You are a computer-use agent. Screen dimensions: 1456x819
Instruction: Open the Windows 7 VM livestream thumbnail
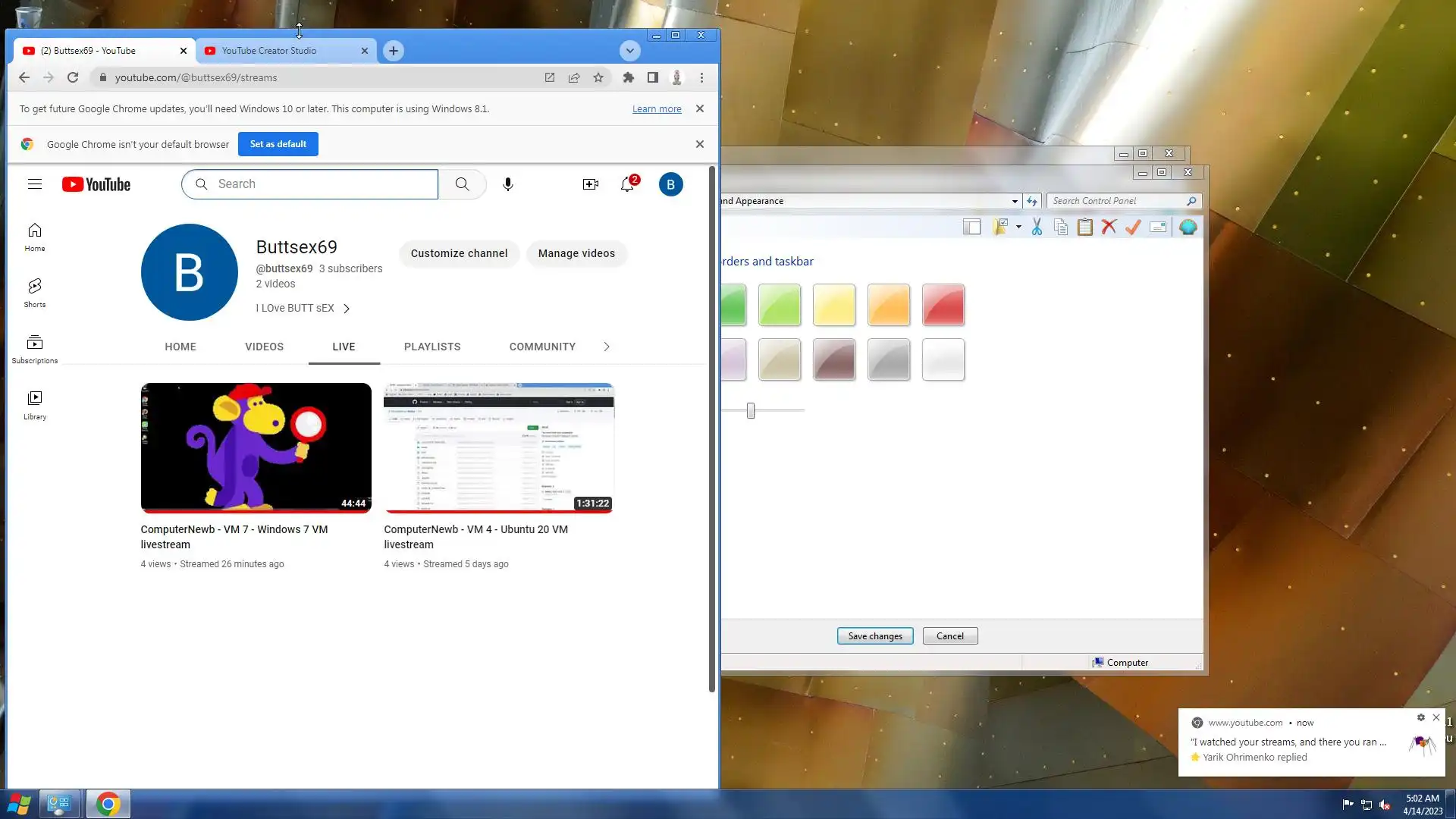256,447
